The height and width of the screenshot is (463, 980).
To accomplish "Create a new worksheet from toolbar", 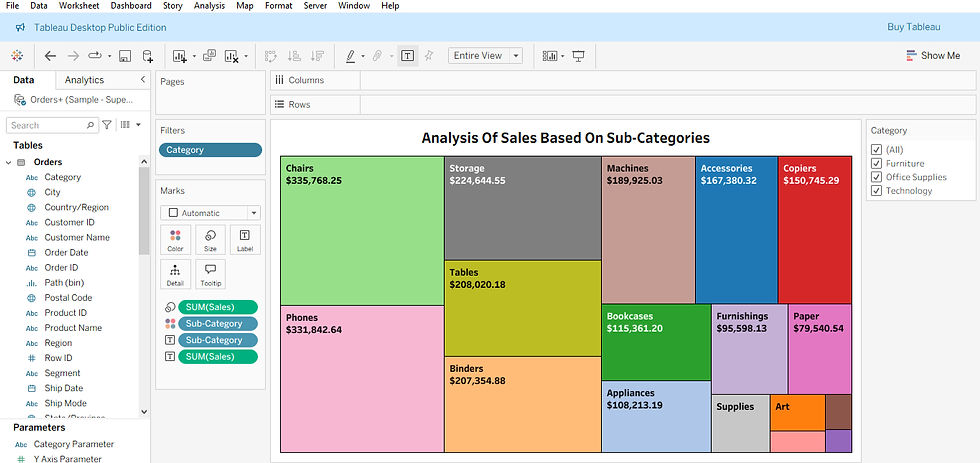I will (180, 56).
